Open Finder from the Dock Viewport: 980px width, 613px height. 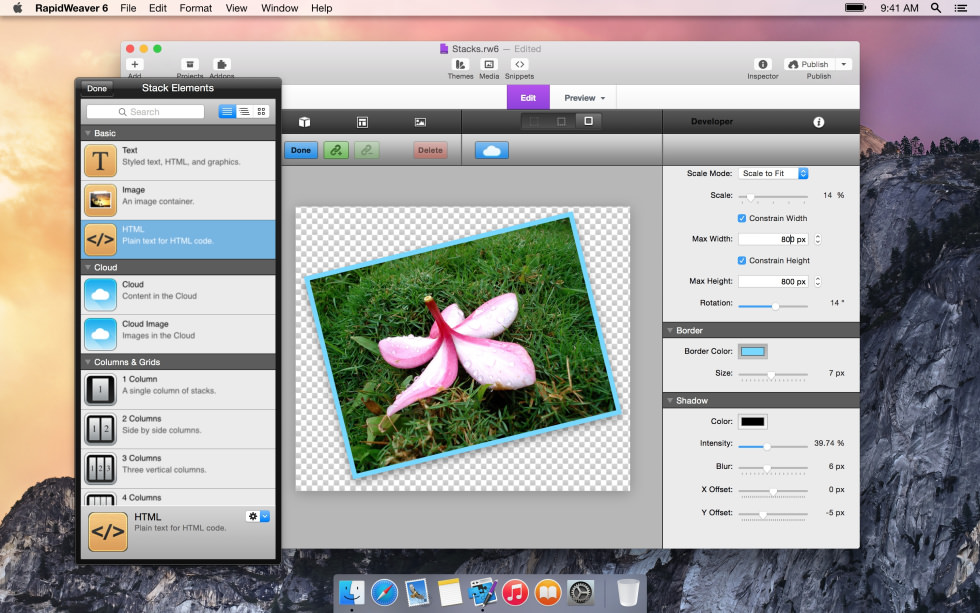[x=352, y=592]
